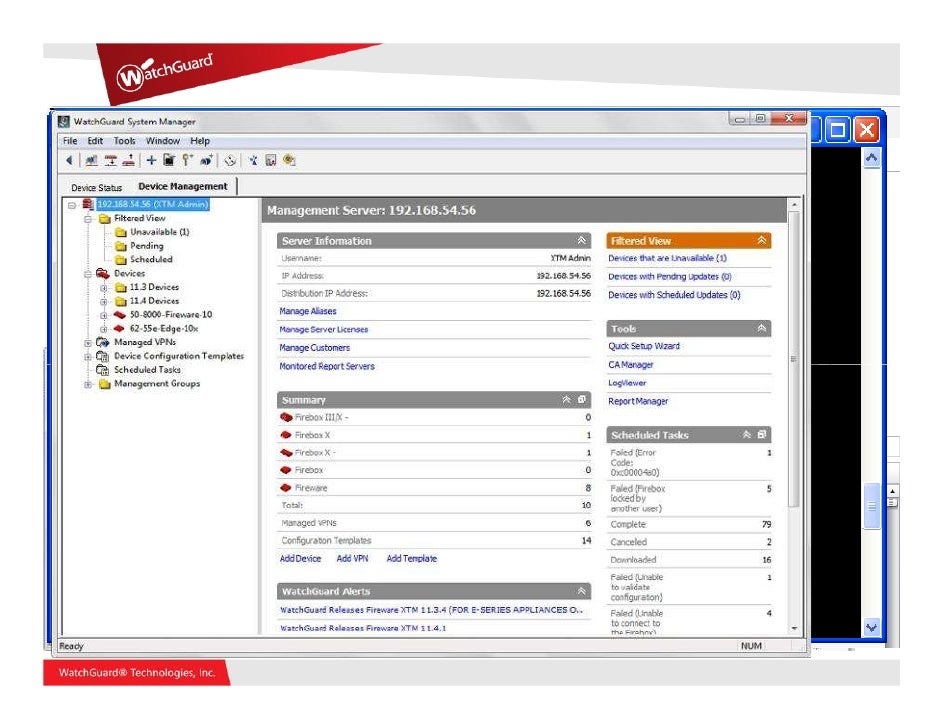Collapse the Devices tree node

pos(88,274)
